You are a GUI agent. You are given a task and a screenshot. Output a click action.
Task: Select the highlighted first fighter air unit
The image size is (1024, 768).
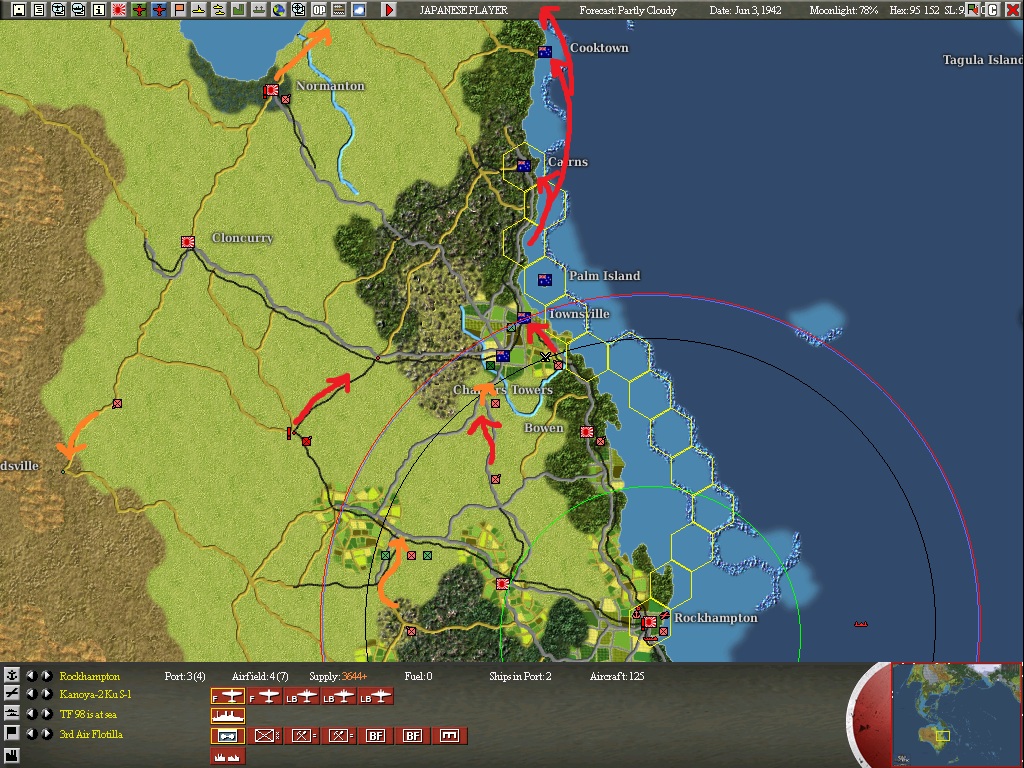point(228,696)
